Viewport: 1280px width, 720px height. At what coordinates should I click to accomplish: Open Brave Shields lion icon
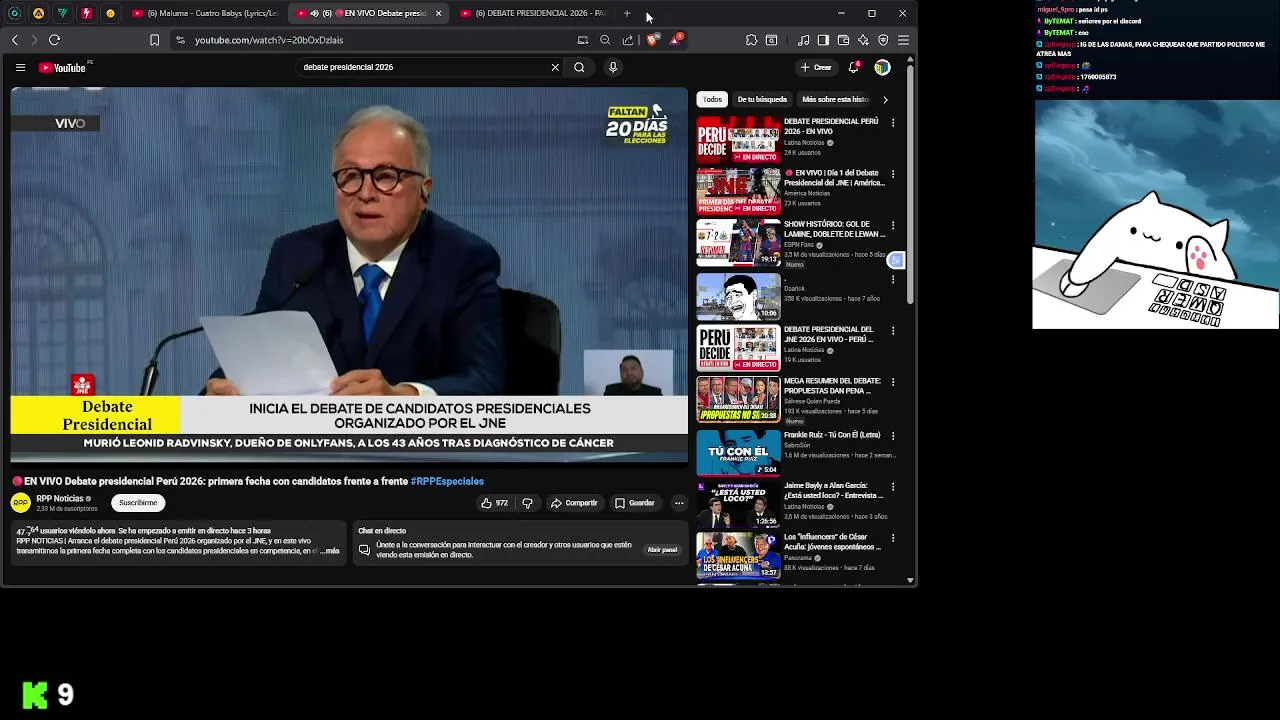(x=652, y=40)
